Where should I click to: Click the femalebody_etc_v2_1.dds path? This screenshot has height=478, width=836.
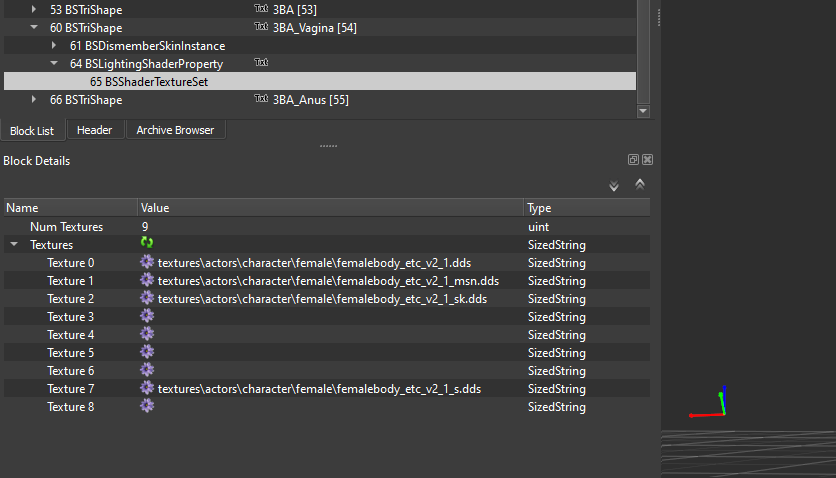point(314,263)
